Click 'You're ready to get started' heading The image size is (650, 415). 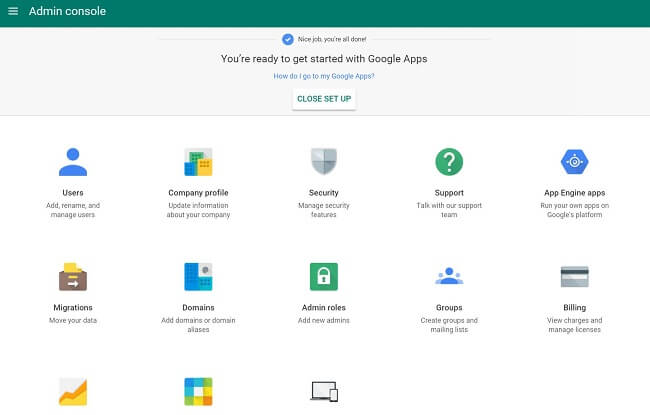point(324,59)
